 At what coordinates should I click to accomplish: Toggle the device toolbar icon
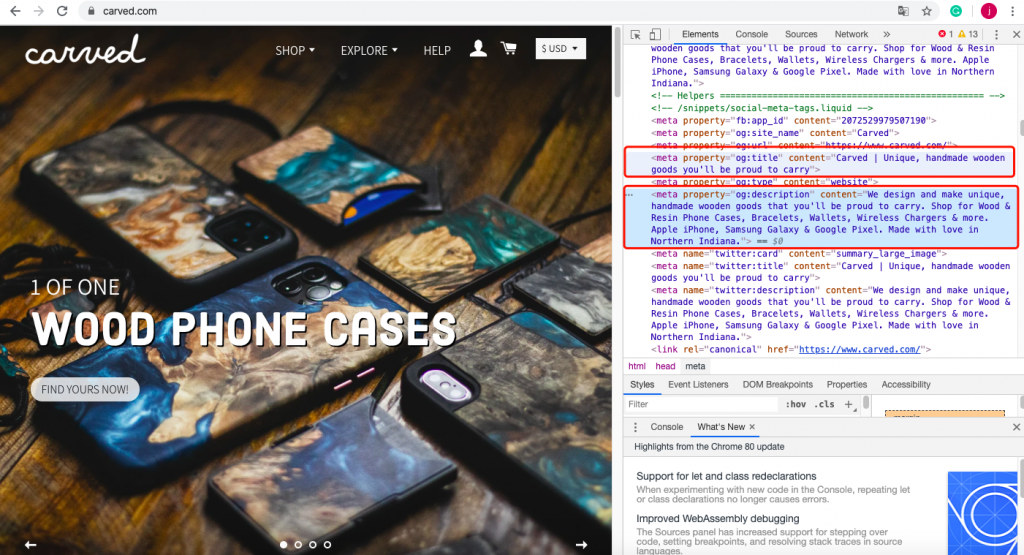(x=655, y=35)
